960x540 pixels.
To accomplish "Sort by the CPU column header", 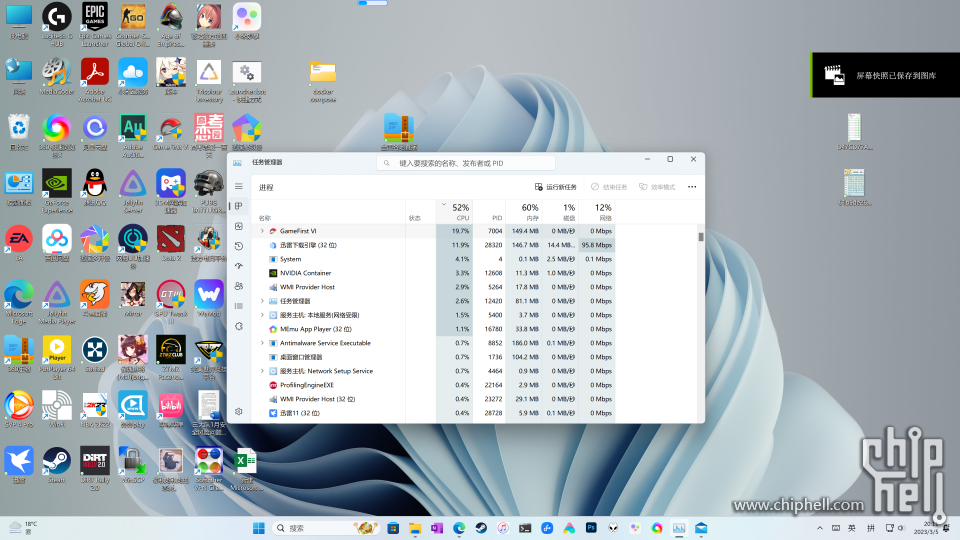I will pyautogui.click(x=454, y=212).
